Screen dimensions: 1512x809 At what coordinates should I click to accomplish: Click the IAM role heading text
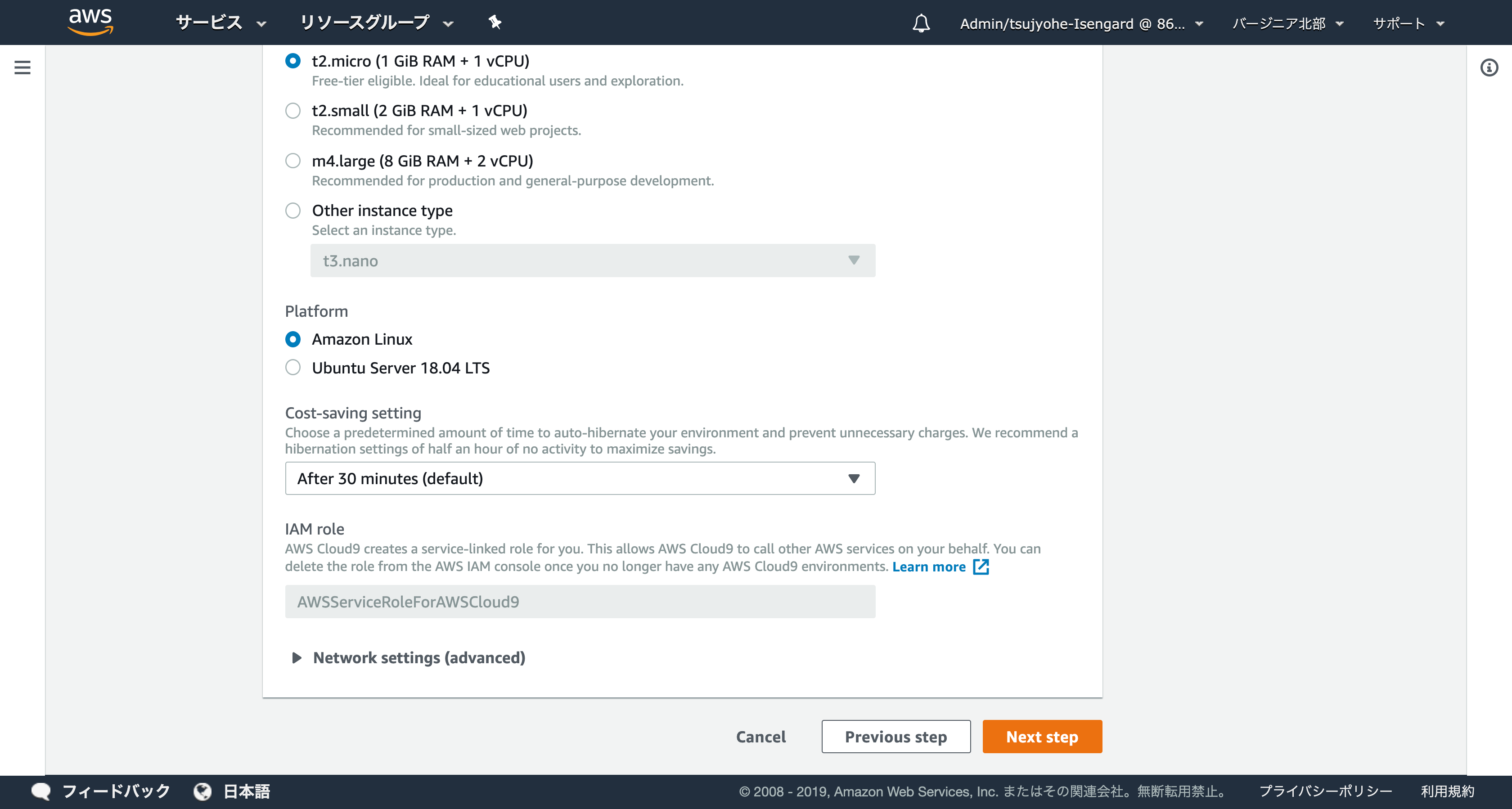pyautogui.click(x=315, y=529)
